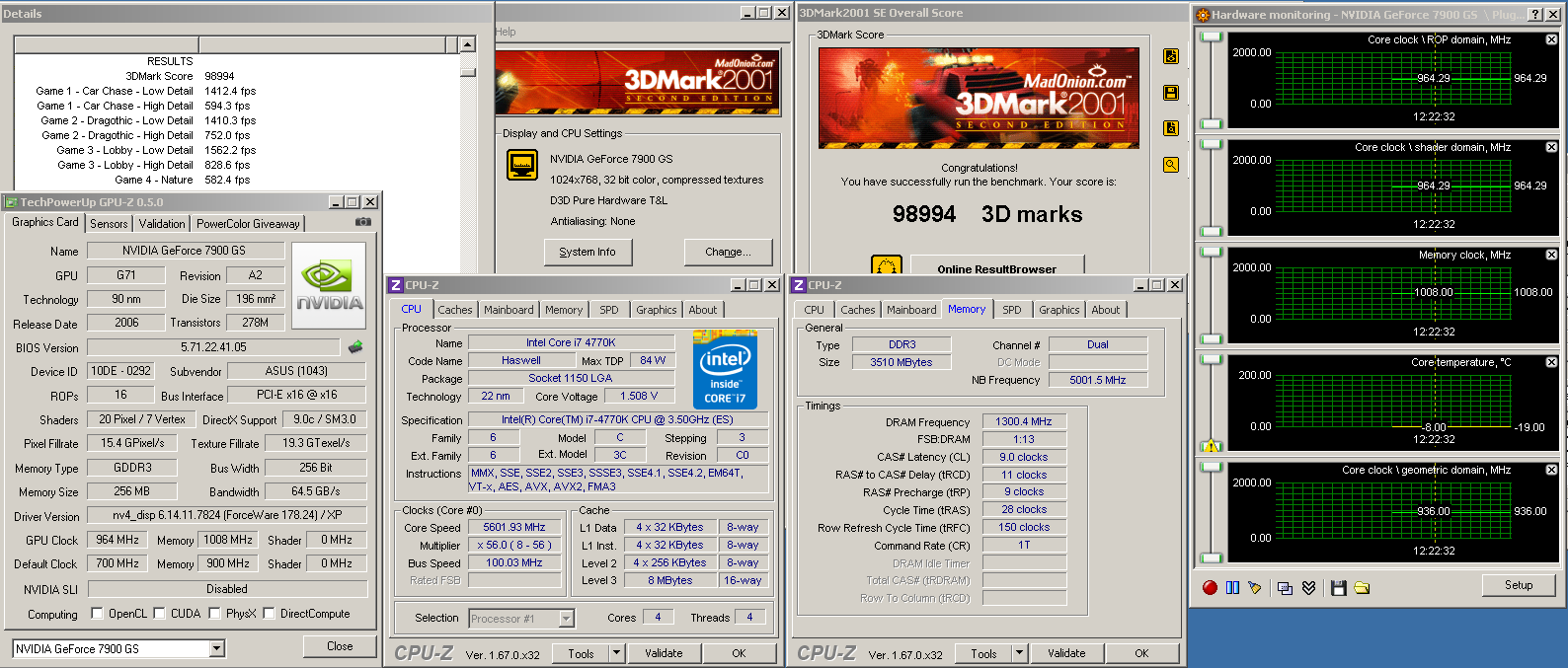The image size is (1568, 668).
Task: Open the log folder icon in Hardware monitoring
Action: click(1362, 587)
